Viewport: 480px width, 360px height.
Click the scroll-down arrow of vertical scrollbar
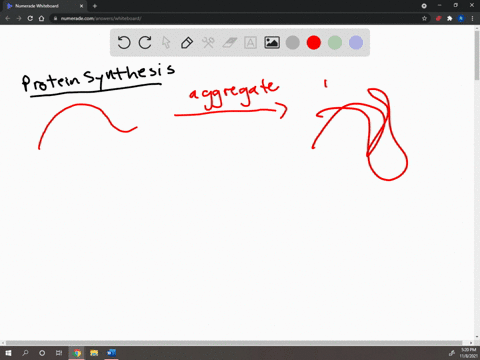[477, 337]
